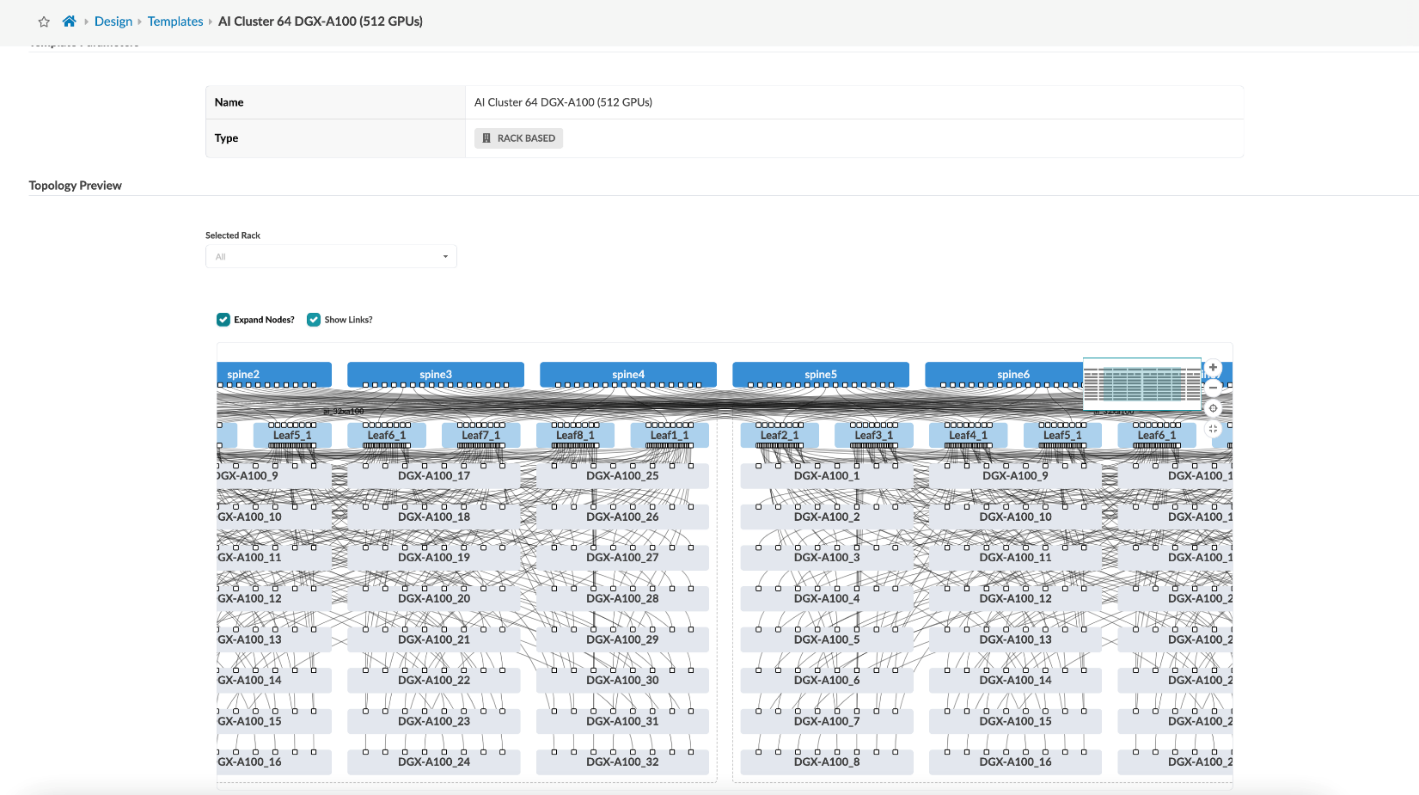
Task: Click the template name value in the table
Action: (x=563, y=102)
